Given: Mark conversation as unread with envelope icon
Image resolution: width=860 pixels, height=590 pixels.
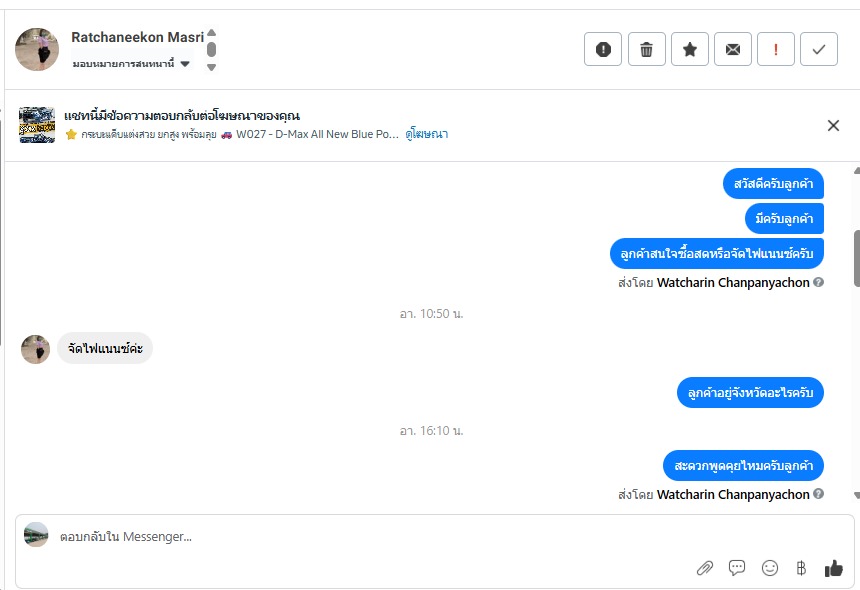Looking at the screenshot, I should click(x=733, y=49).
